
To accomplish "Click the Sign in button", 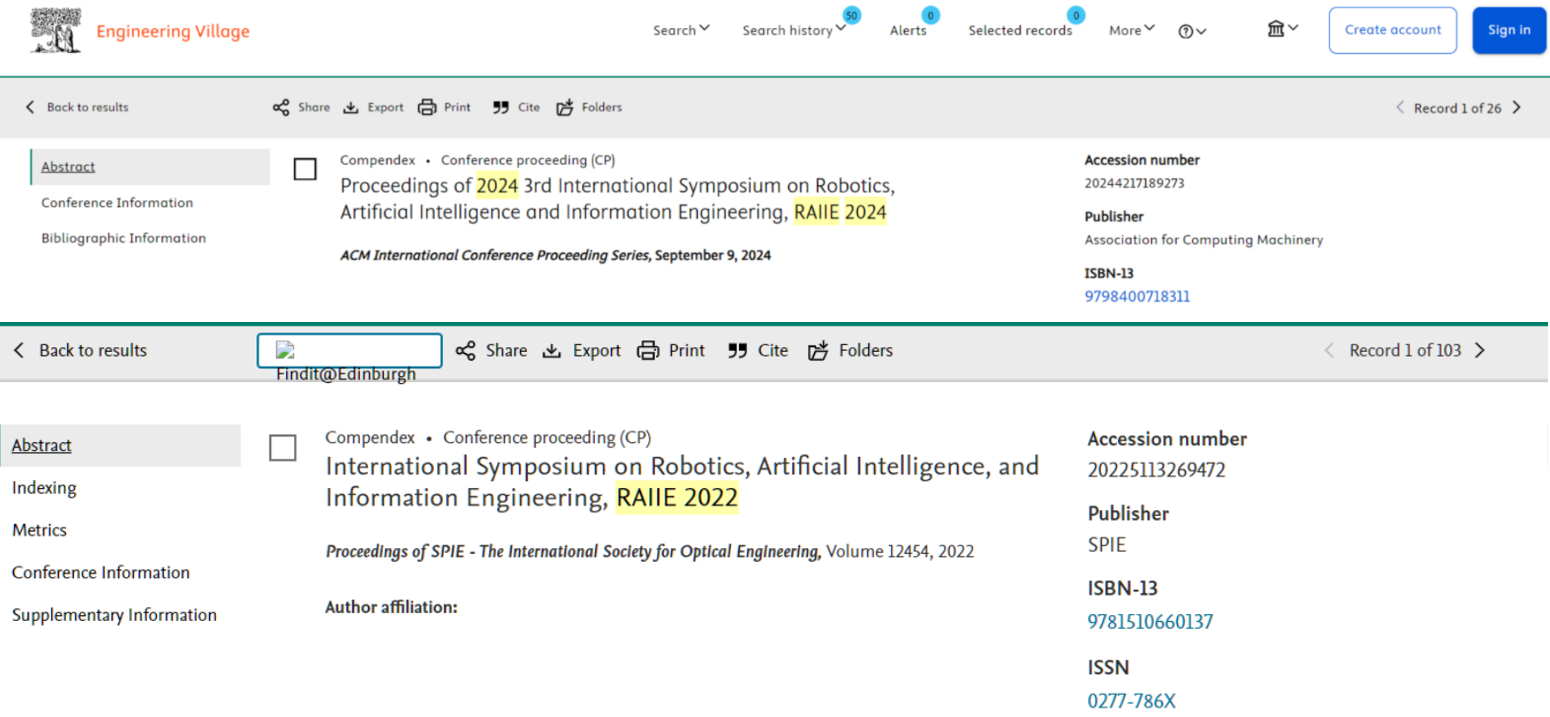I will click(1509, 30).
